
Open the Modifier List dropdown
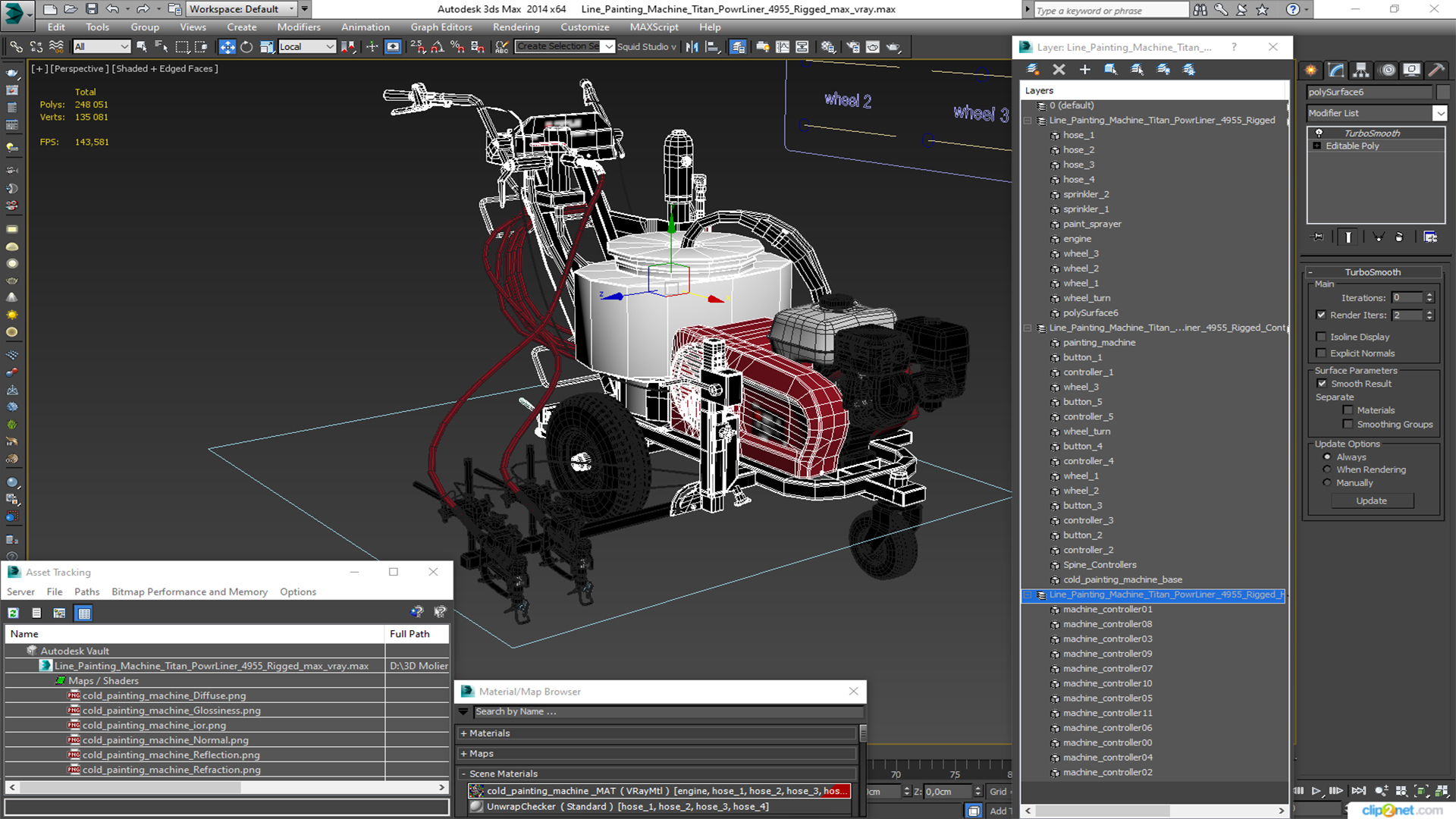click(1440, 113)
